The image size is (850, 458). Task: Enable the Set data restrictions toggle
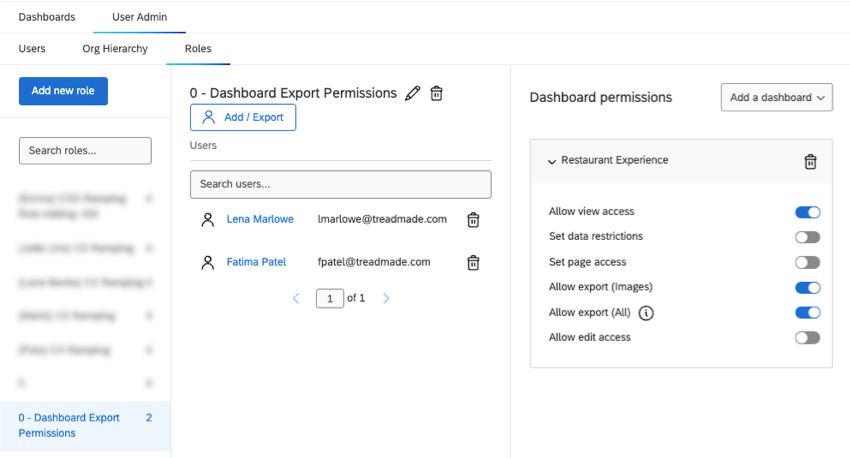click(x=807, y=237)
